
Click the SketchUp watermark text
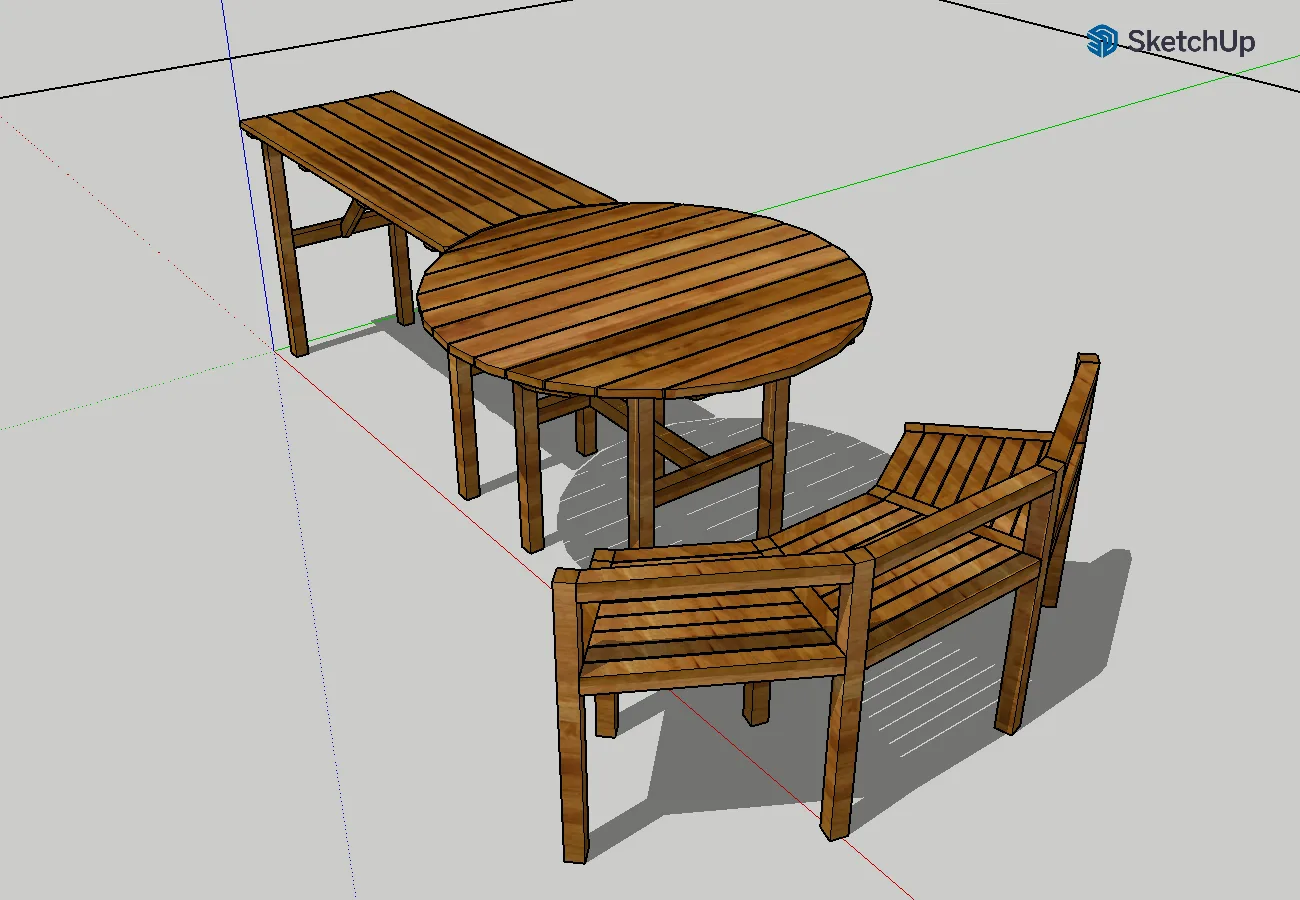1190,41
